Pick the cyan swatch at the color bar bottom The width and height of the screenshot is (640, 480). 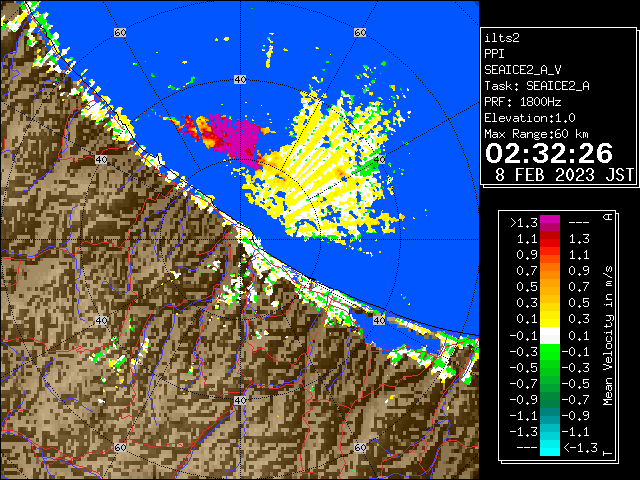[550, 447]
